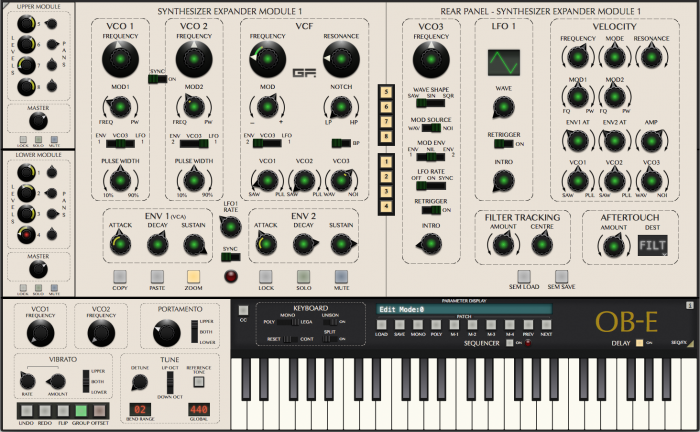Click the main panel MUTE button
Image resolution: width=700 pixels, height=432 pixels.
pos(342,277)
